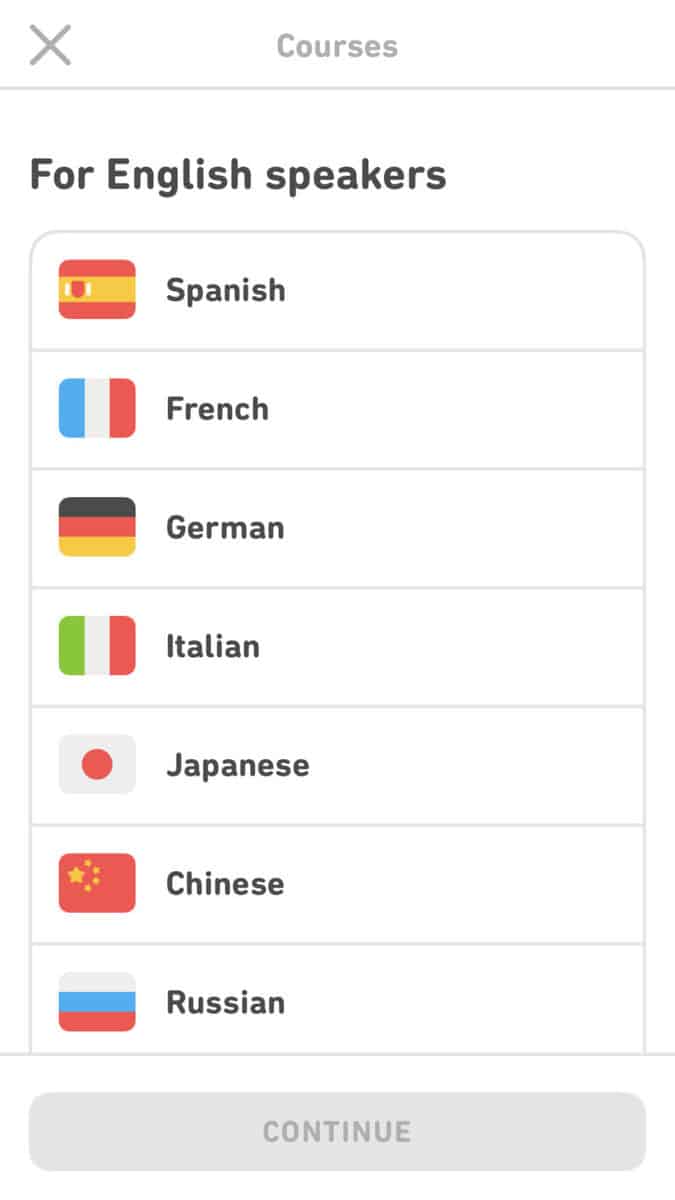Click the Chinese flag icon

[x=97, y=883]
